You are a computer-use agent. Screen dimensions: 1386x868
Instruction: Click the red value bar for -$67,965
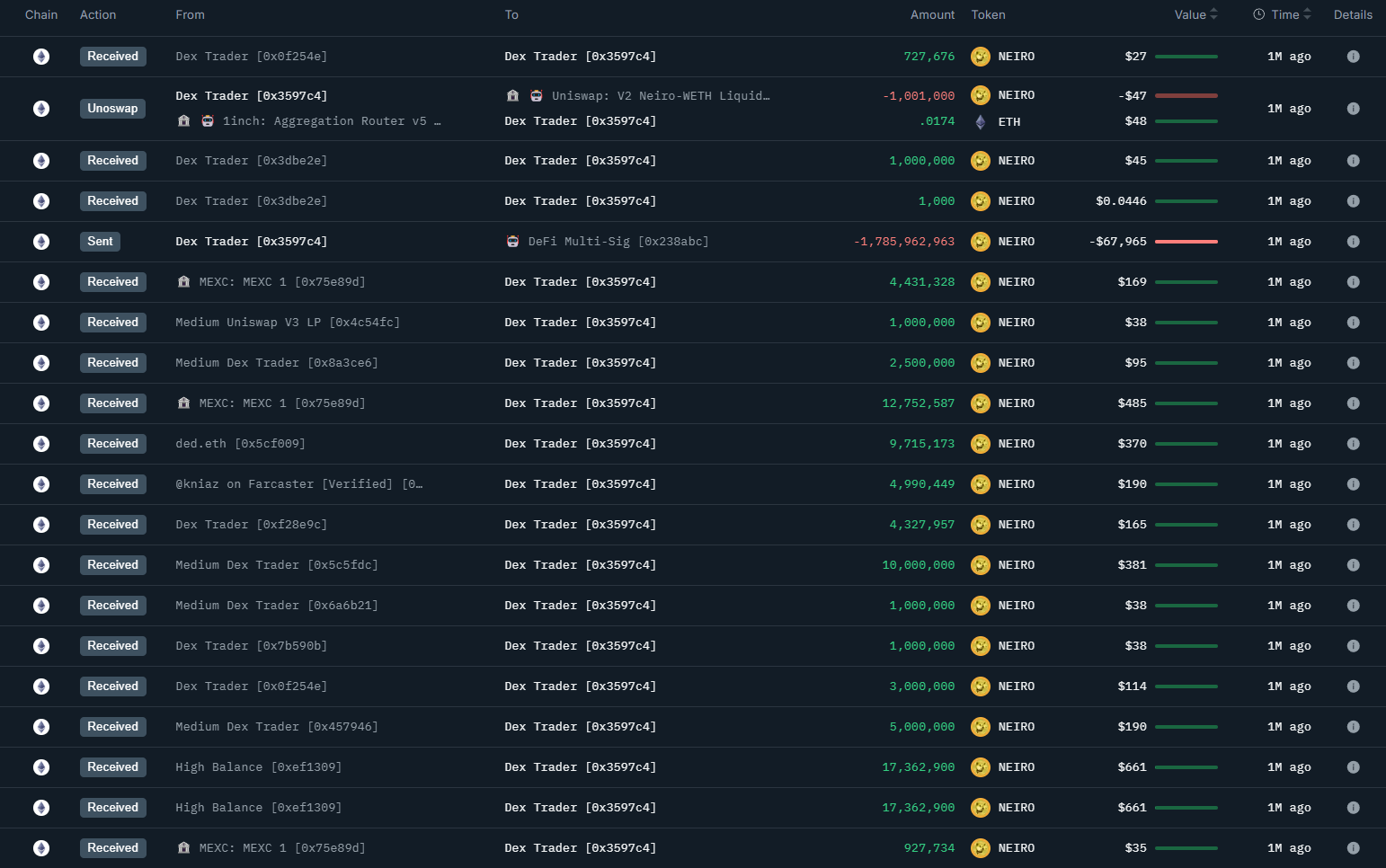click(1186, 242)
